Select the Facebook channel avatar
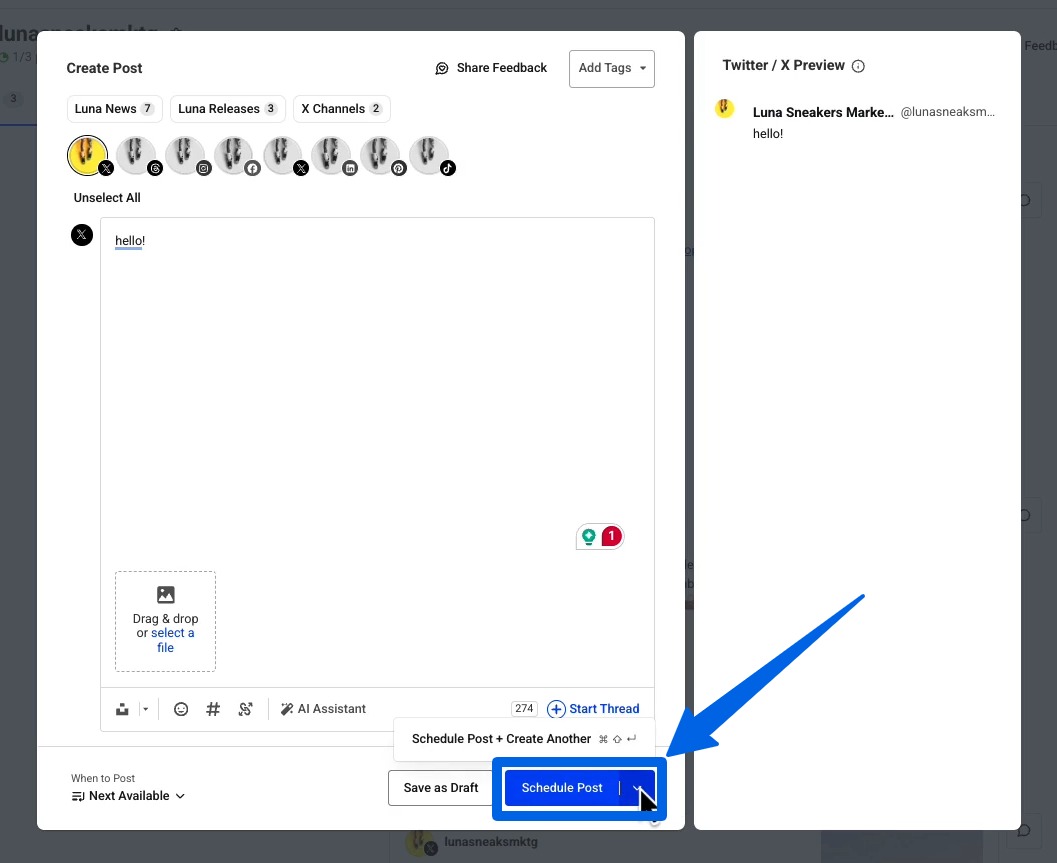This screenshot has width=1057, height=863. coord(235,155)
